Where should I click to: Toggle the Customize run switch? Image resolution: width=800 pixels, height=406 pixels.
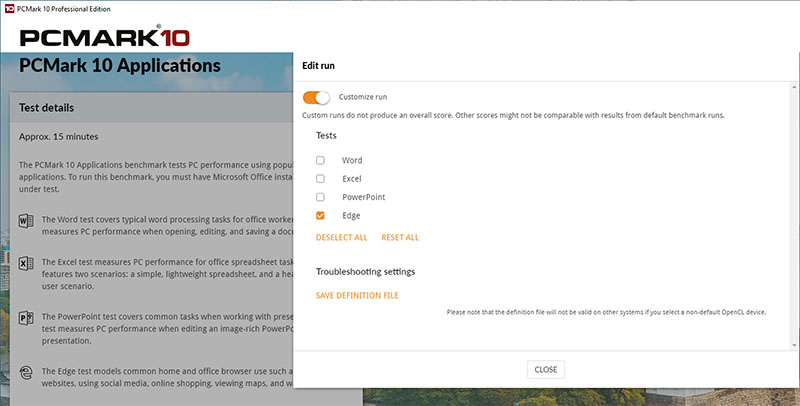click(316, 97)
